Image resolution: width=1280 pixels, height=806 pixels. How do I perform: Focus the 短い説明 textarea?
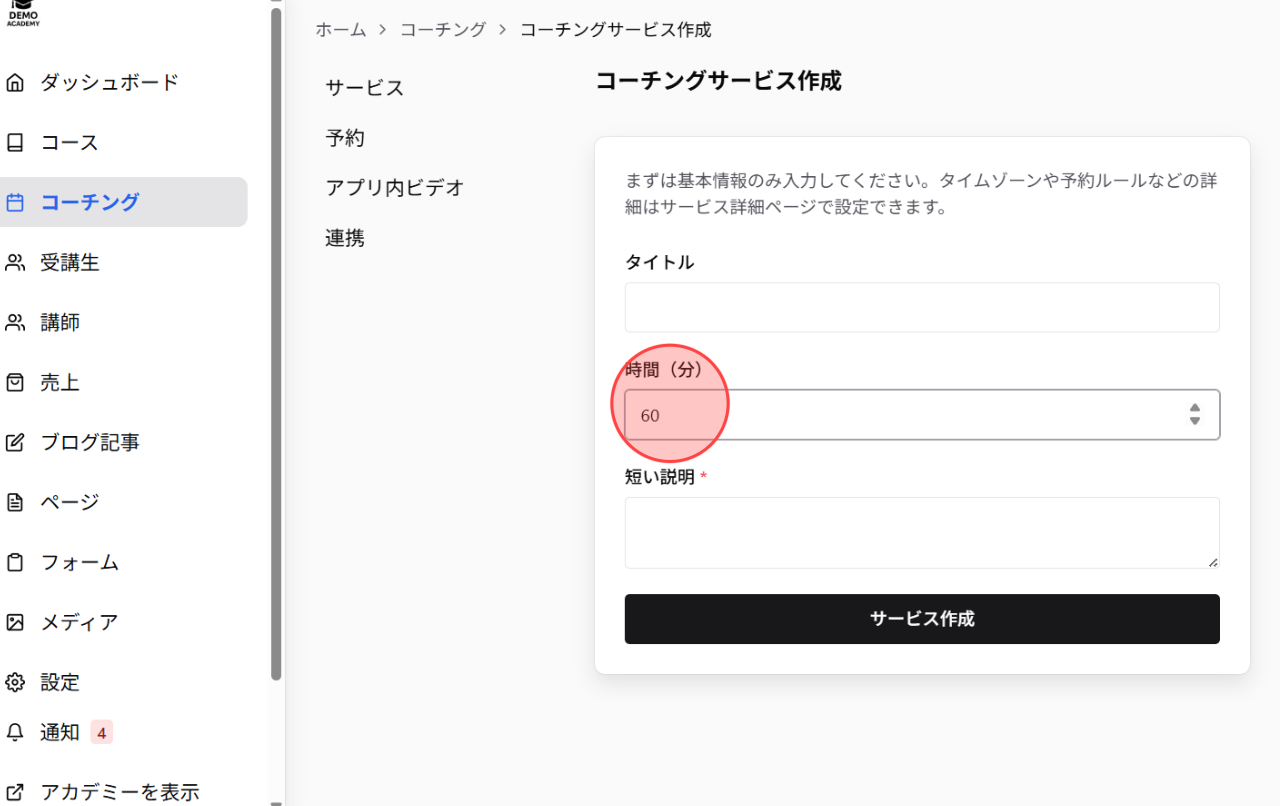(x=922, y=533)
